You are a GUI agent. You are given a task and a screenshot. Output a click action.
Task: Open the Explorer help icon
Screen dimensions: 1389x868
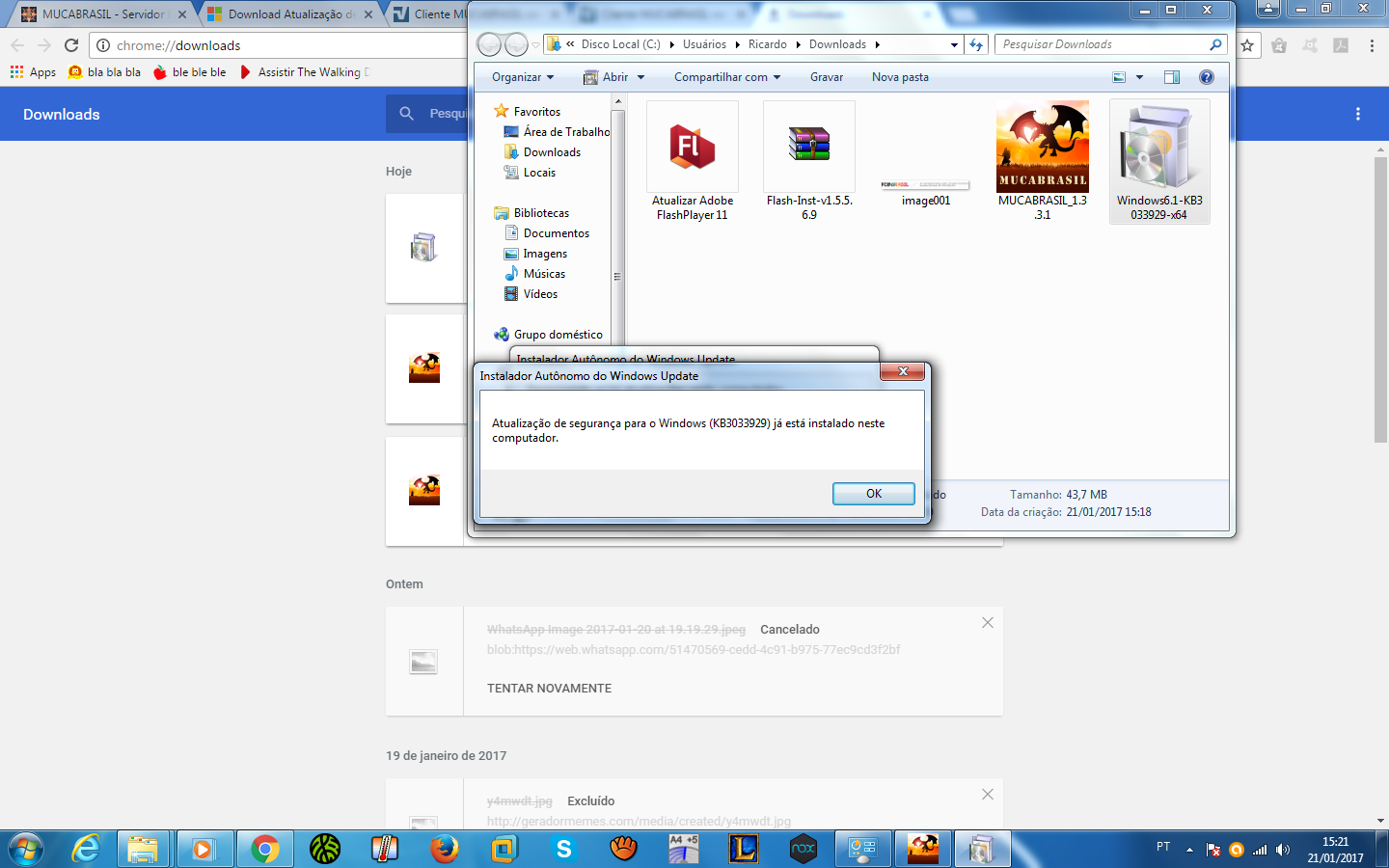click(x=1206, y=77)
